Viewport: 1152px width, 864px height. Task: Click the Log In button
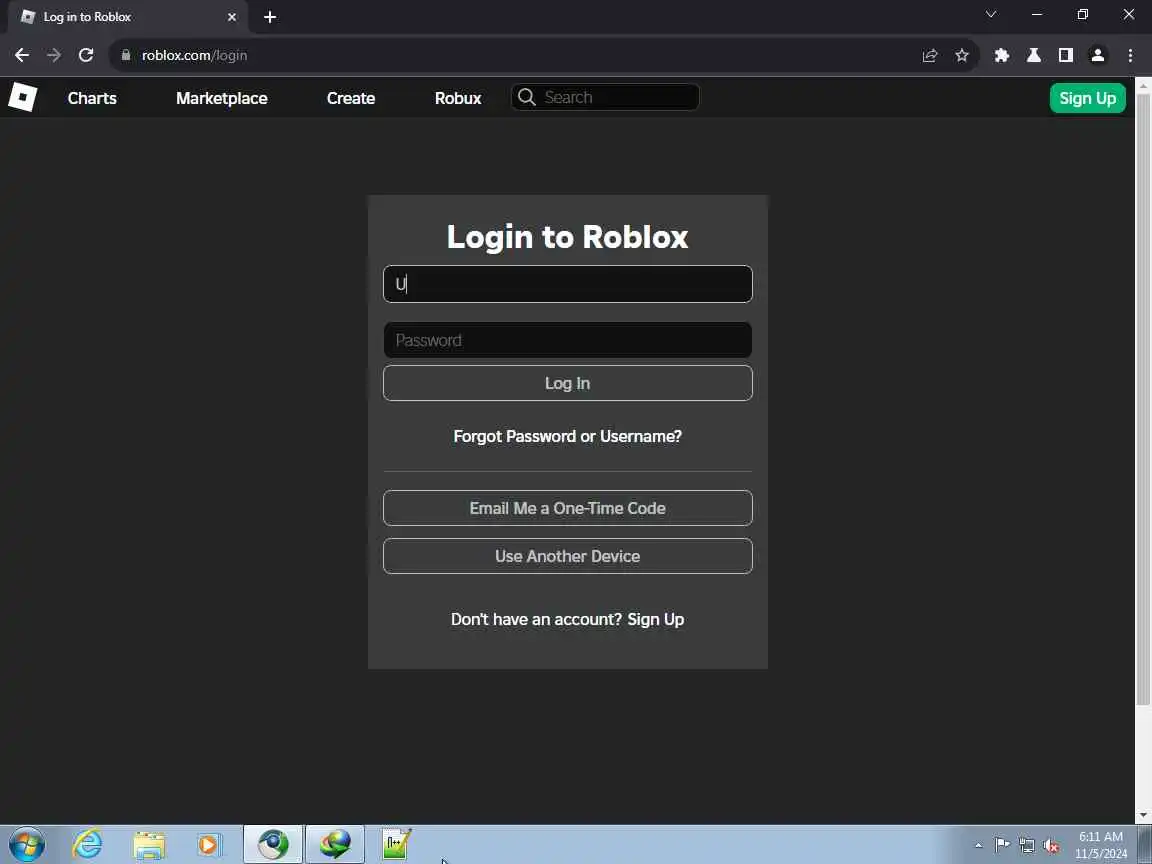(568, 383)
